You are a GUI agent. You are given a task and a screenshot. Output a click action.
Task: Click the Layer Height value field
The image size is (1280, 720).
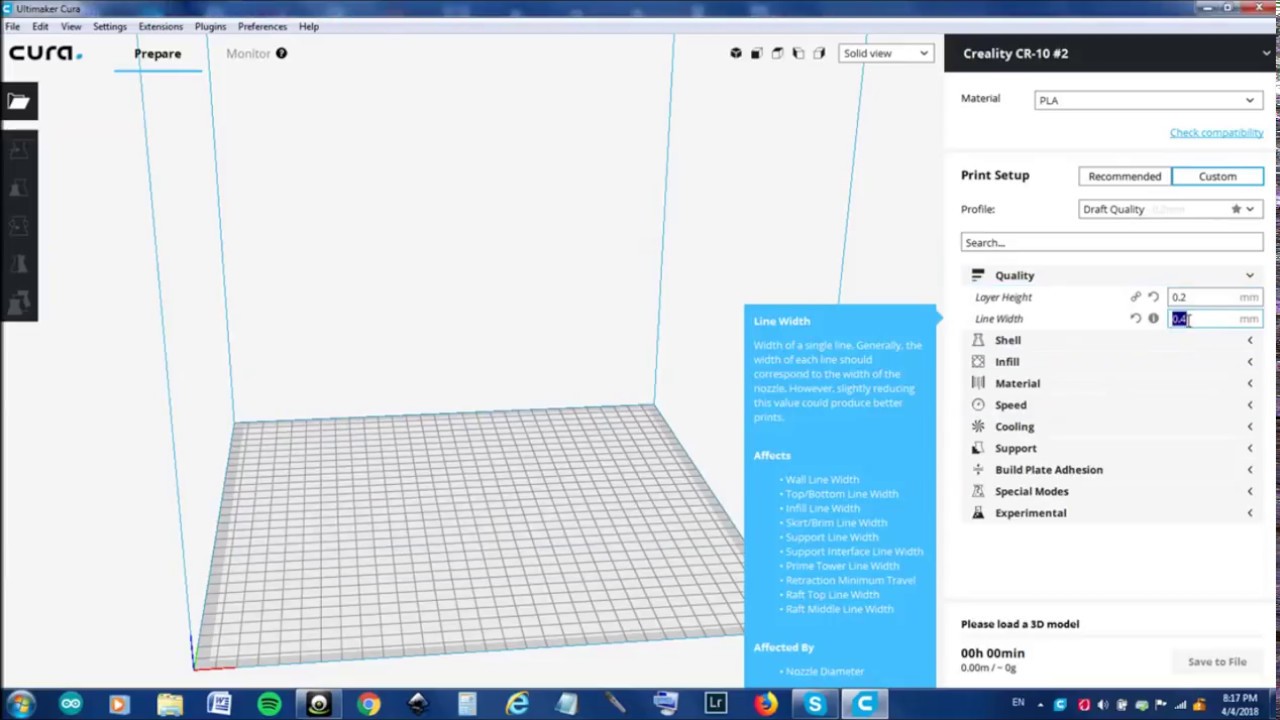point(1215,297)
